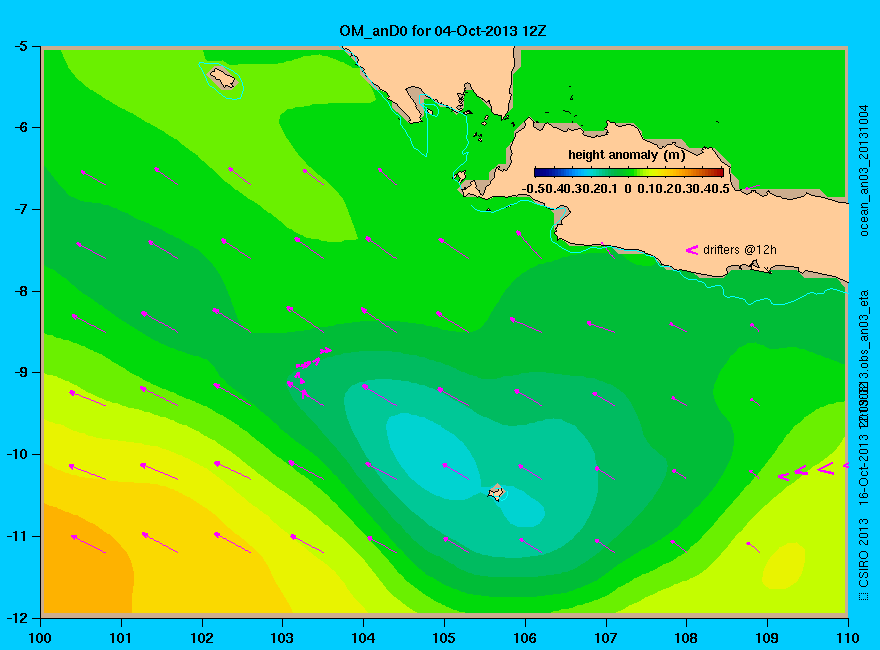Viewport: 880px width, 650px height.
Task: Click the y-axis label -6
Action: (21, 127)
